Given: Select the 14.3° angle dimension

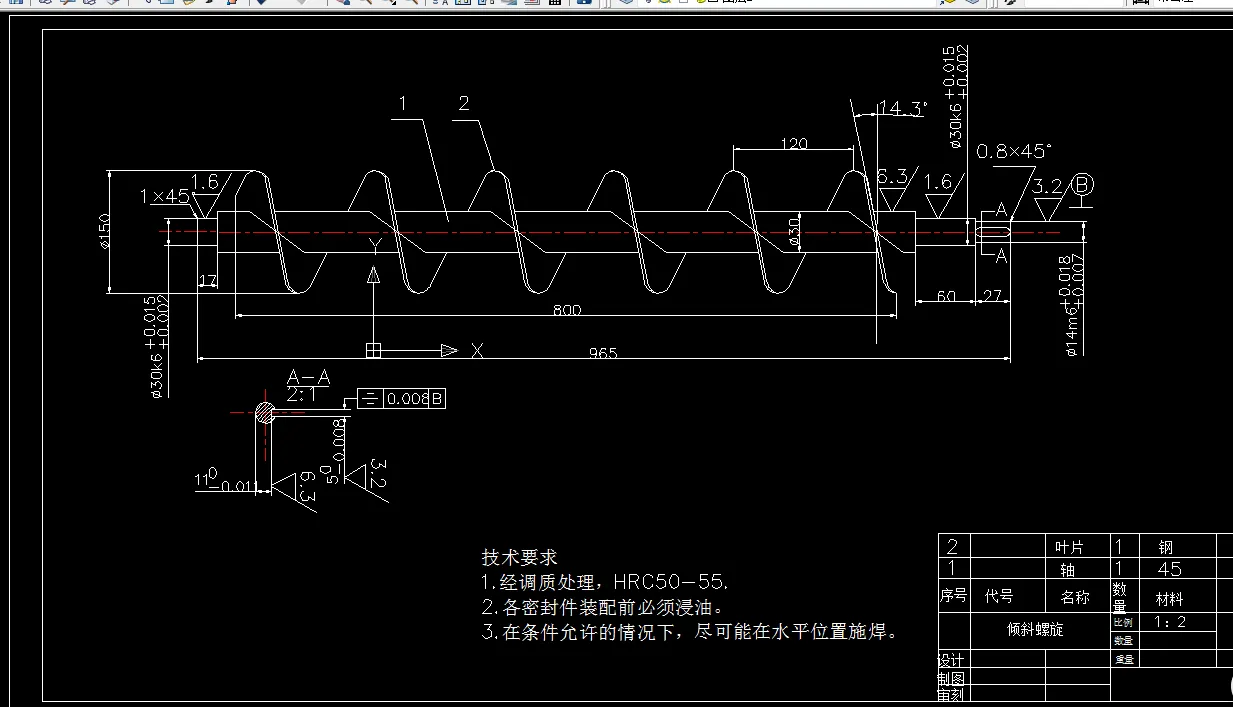Looking at the screenshot, I should [902, 108].
